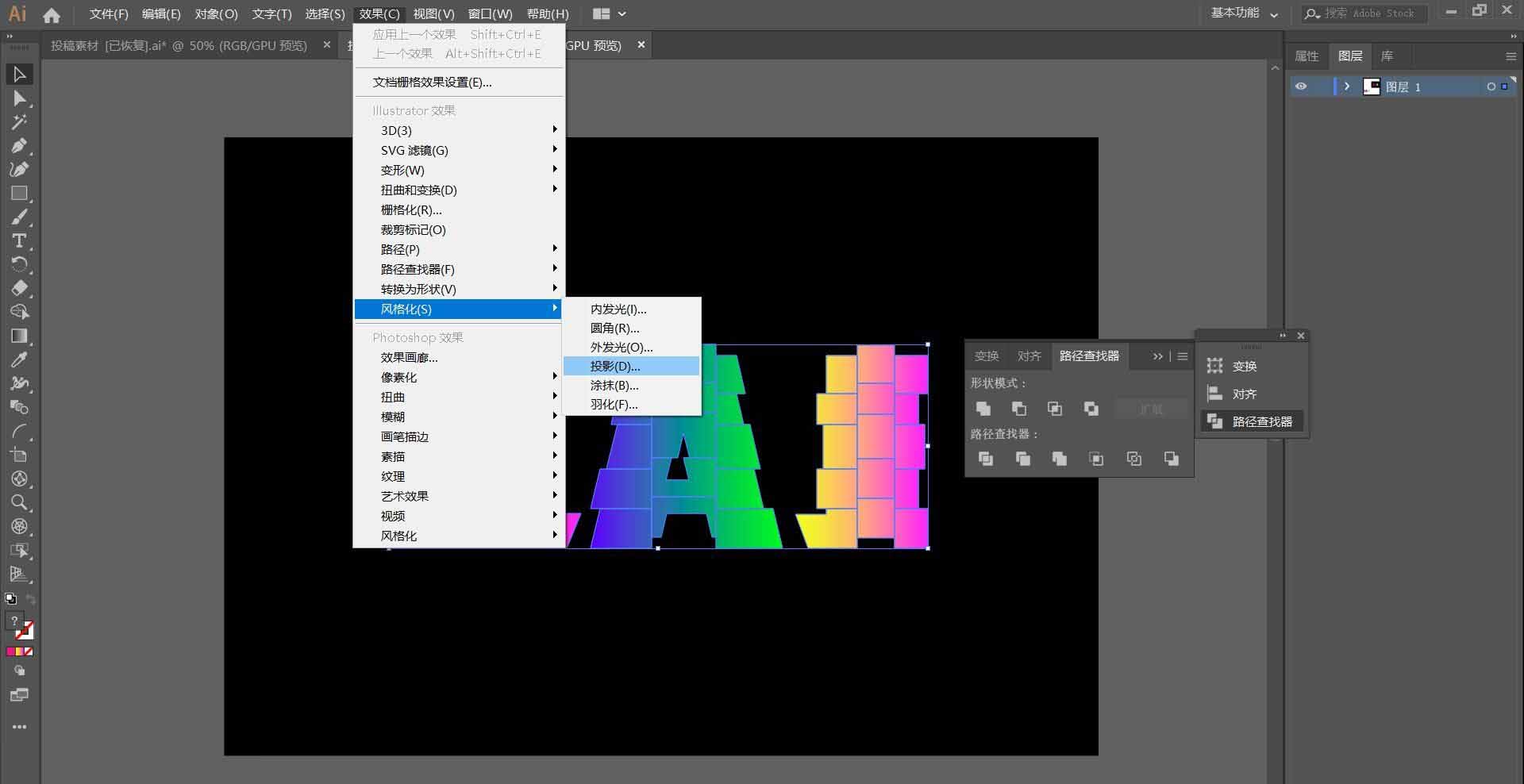
Task: Switch to 属性 panel tab
Action: pos(1307,56)
